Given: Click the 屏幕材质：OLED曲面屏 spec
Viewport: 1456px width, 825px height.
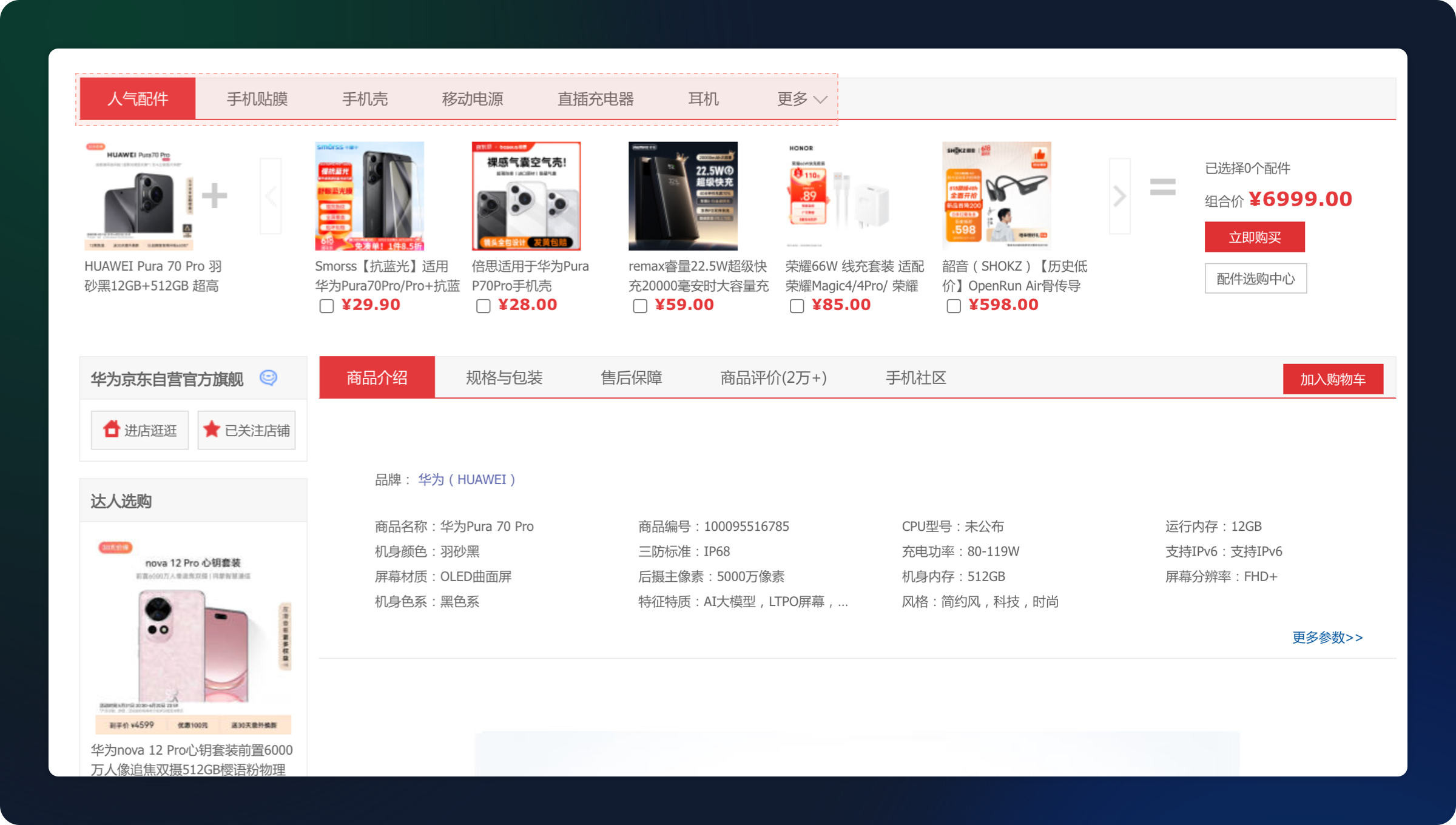Looking at the screenshot, I should point(443,576).
